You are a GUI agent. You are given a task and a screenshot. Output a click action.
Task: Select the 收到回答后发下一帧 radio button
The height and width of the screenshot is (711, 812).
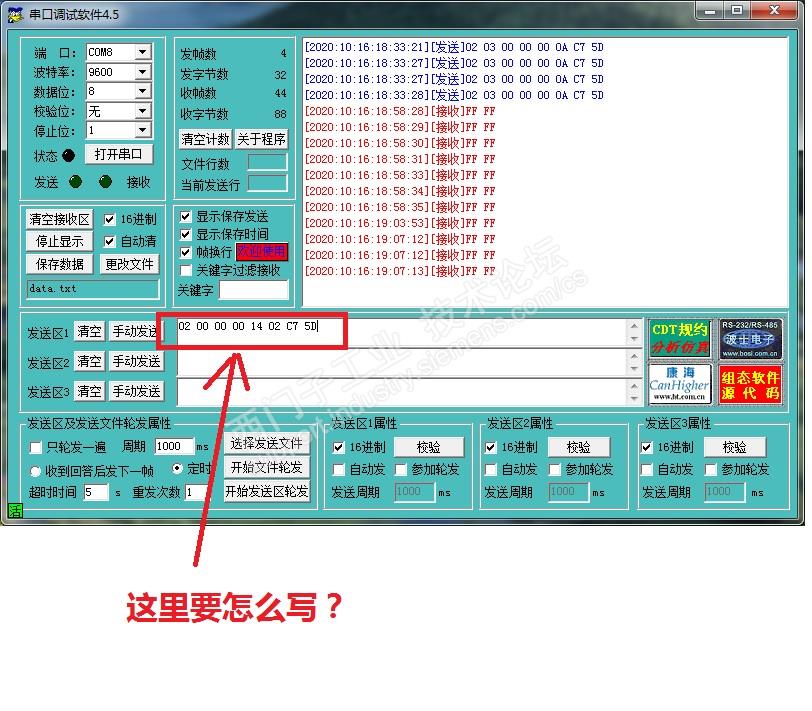[x=36, y=471]
